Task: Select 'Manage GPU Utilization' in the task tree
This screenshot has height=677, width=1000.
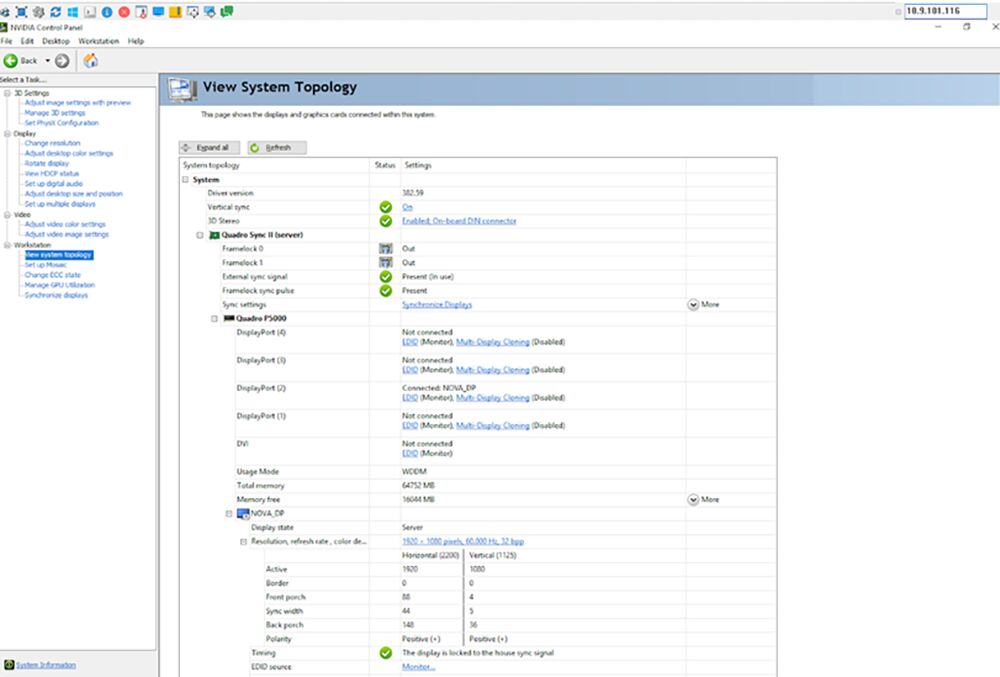Action: 59,285
